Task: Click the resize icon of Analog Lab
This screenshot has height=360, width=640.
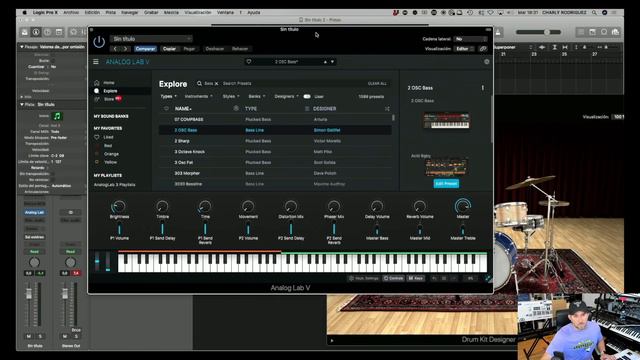Action: click(x=488, y=278)
